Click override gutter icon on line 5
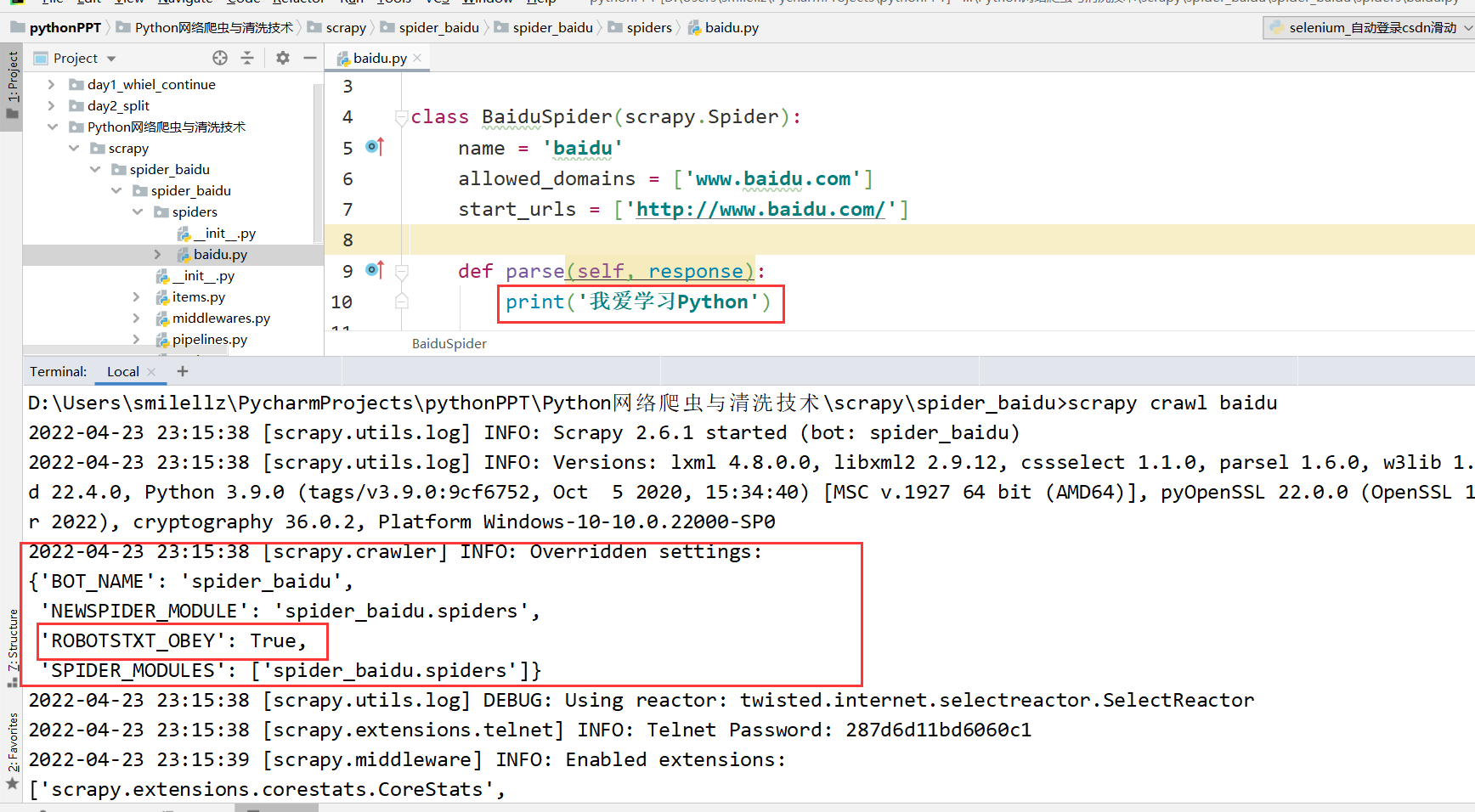 375,147
